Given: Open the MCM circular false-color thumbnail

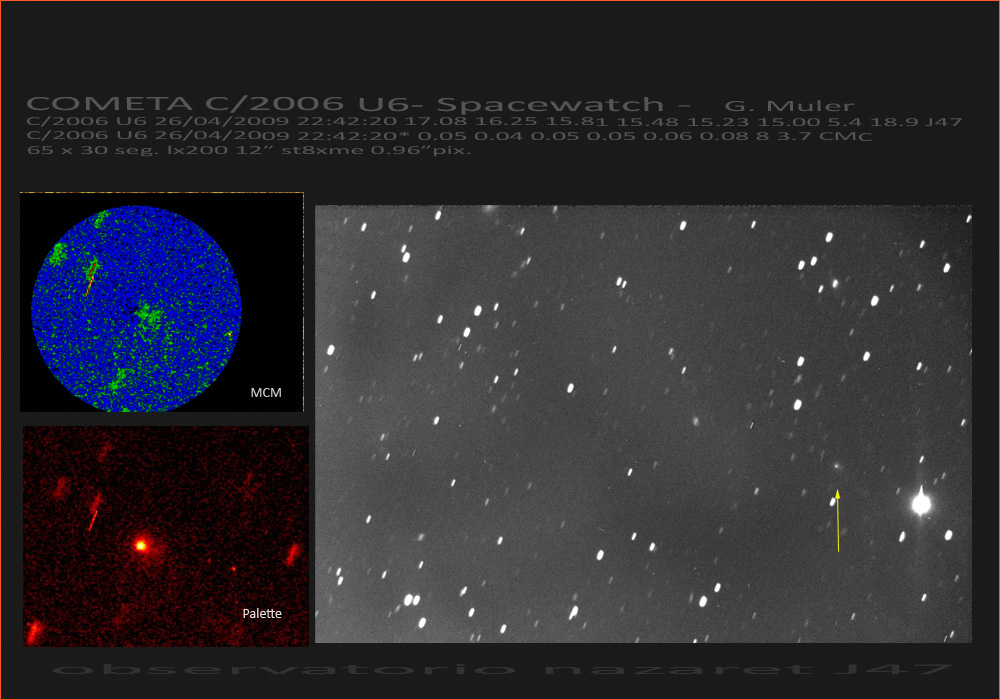Looking at the screenshot, I should click(137, 309).
